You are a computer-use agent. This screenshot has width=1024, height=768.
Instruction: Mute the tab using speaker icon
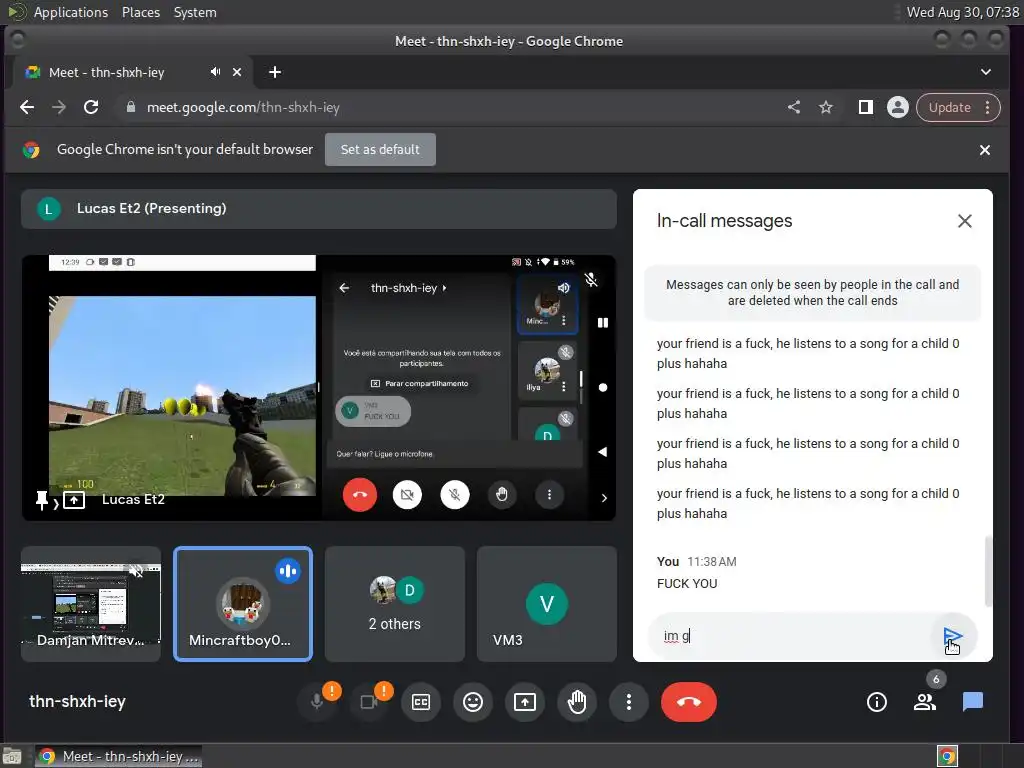[216, 72]
